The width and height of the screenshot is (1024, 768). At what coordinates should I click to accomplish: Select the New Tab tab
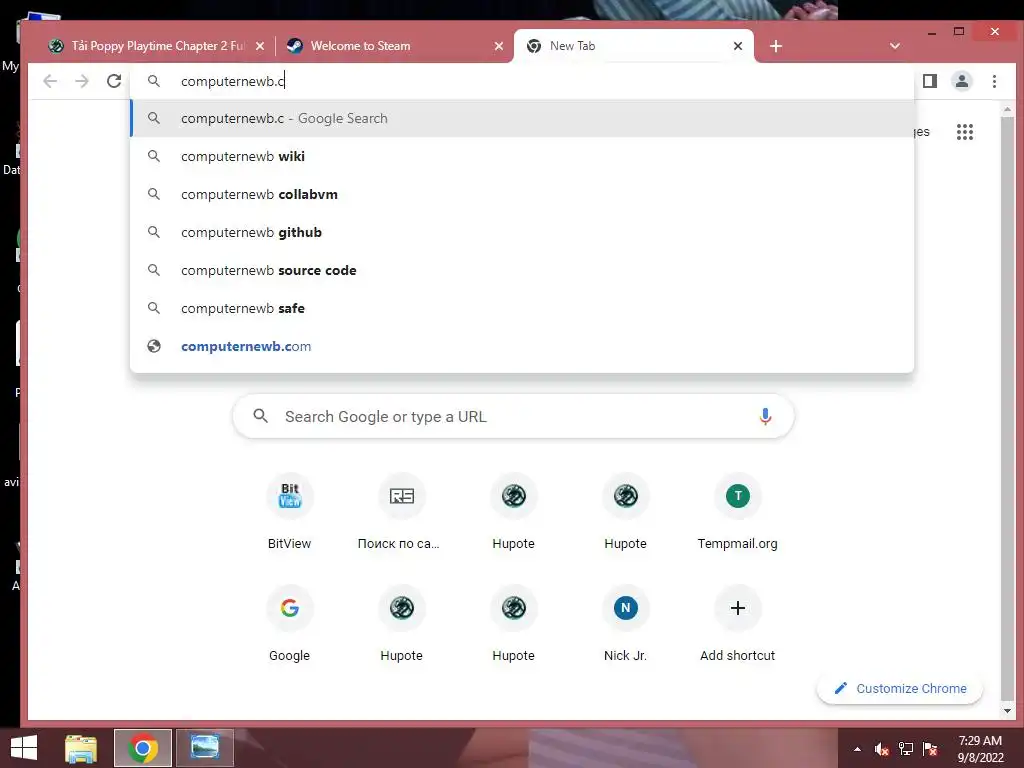(x=633, y=46)
